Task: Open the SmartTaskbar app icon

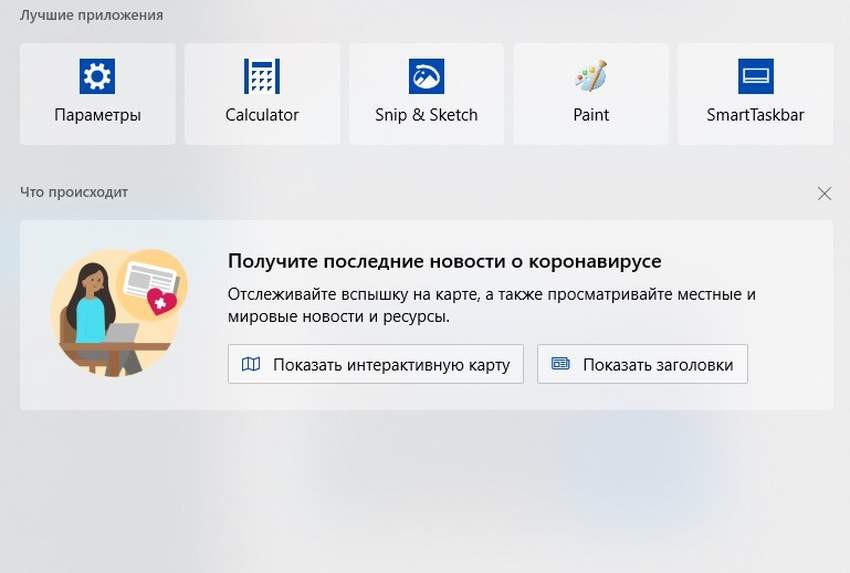Action: [756, 76]
